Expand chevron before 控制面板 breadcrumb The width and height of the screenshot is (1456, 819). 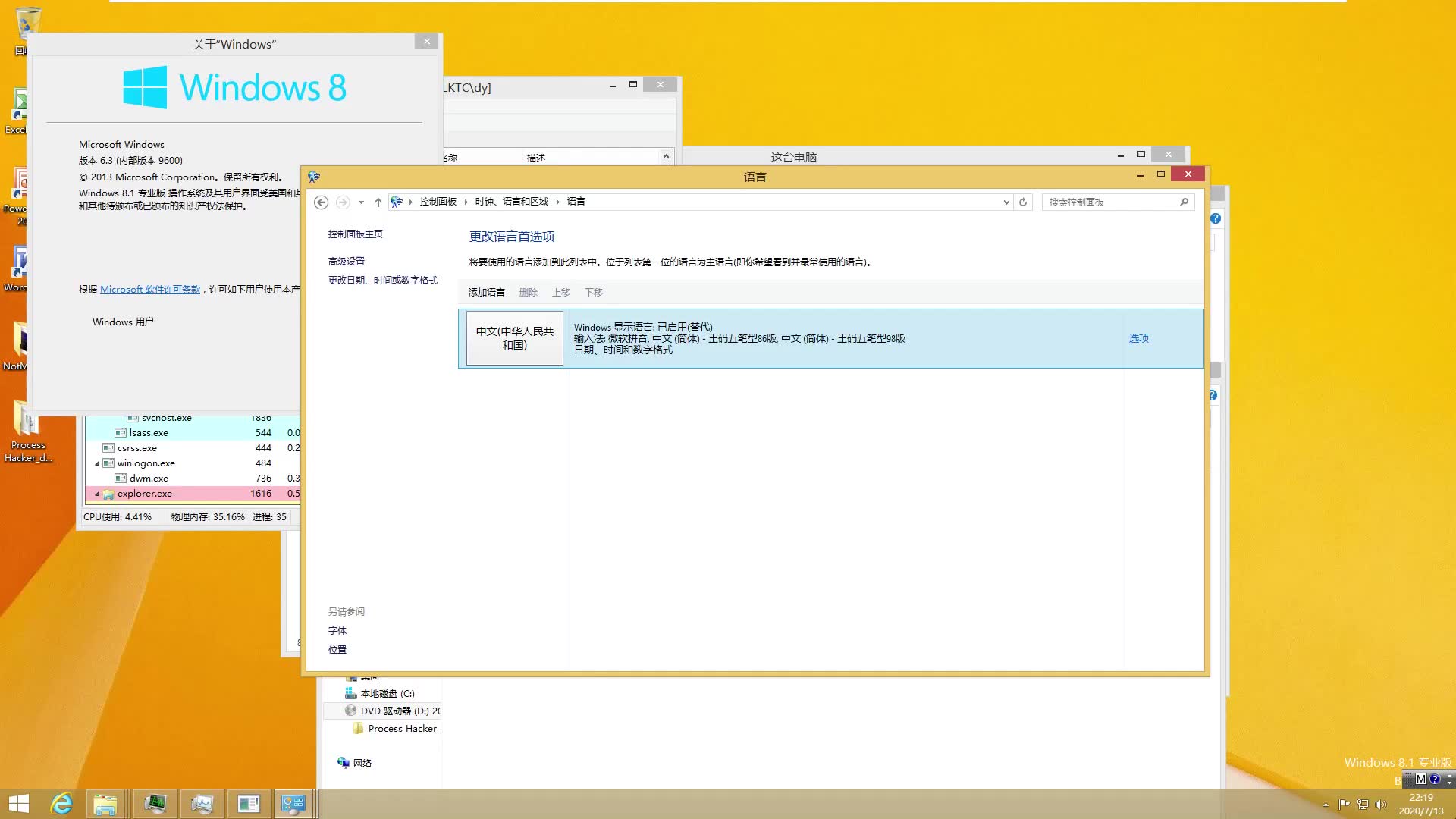click(x=410, y=202)
